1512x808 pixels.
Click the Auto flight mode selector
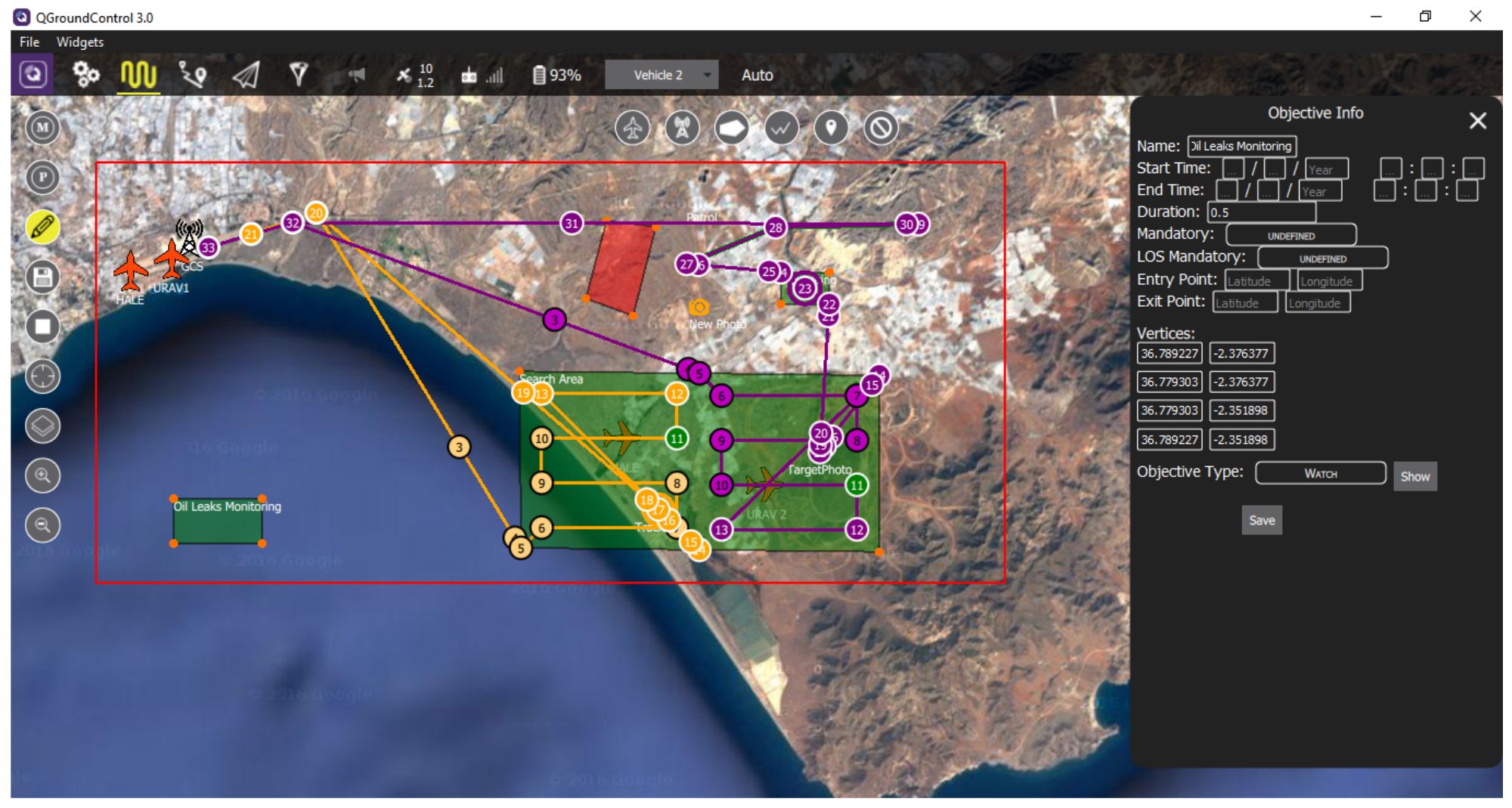click(757, 75)
